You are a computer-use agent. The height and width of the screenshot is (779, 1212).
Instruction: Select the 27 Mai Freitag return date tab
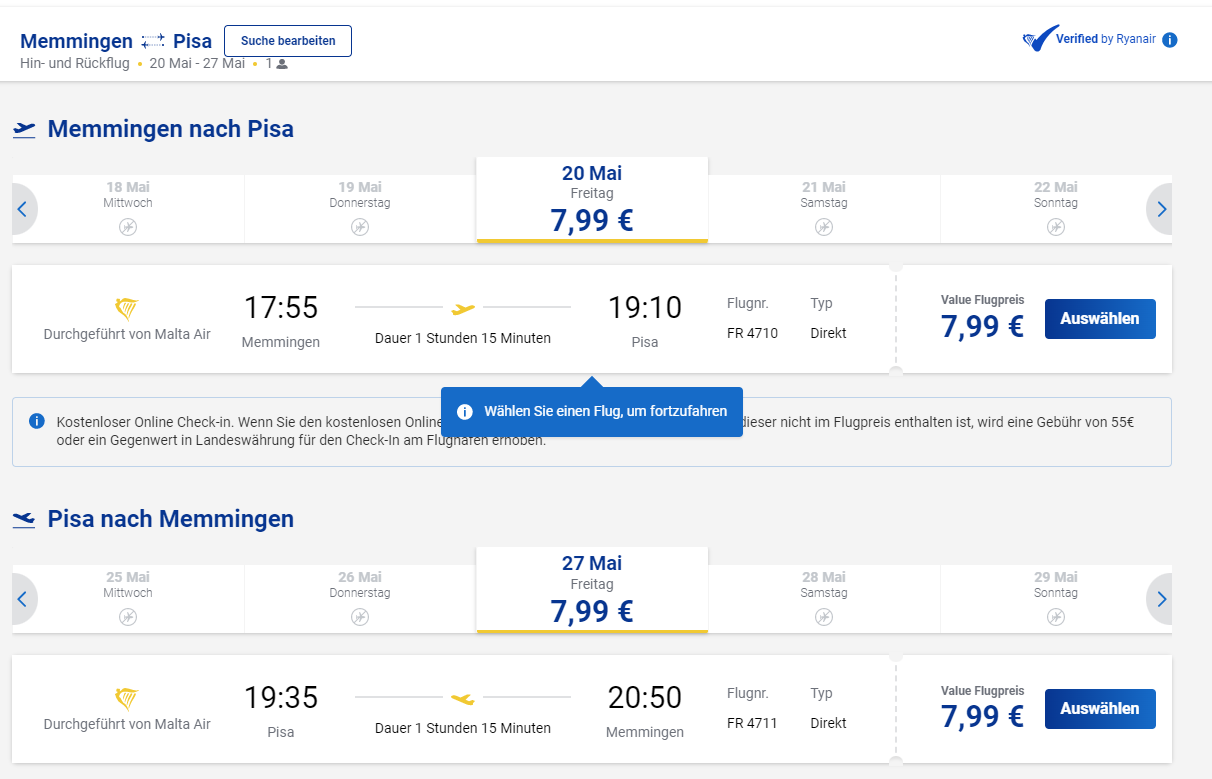pyautogui.click(x=592, y=590)
